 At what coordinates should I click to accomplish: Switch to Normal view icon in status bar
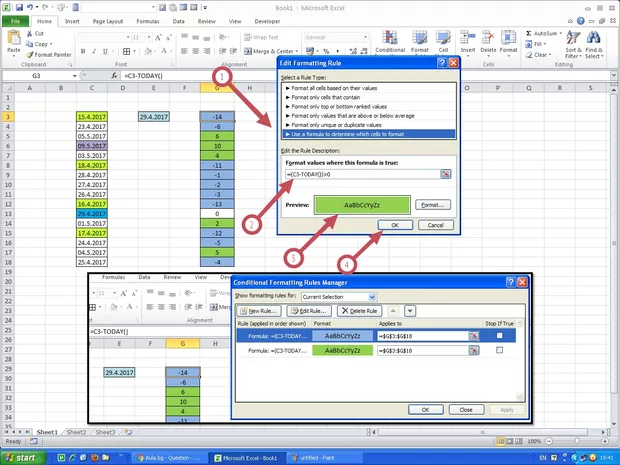pos(501,441)
